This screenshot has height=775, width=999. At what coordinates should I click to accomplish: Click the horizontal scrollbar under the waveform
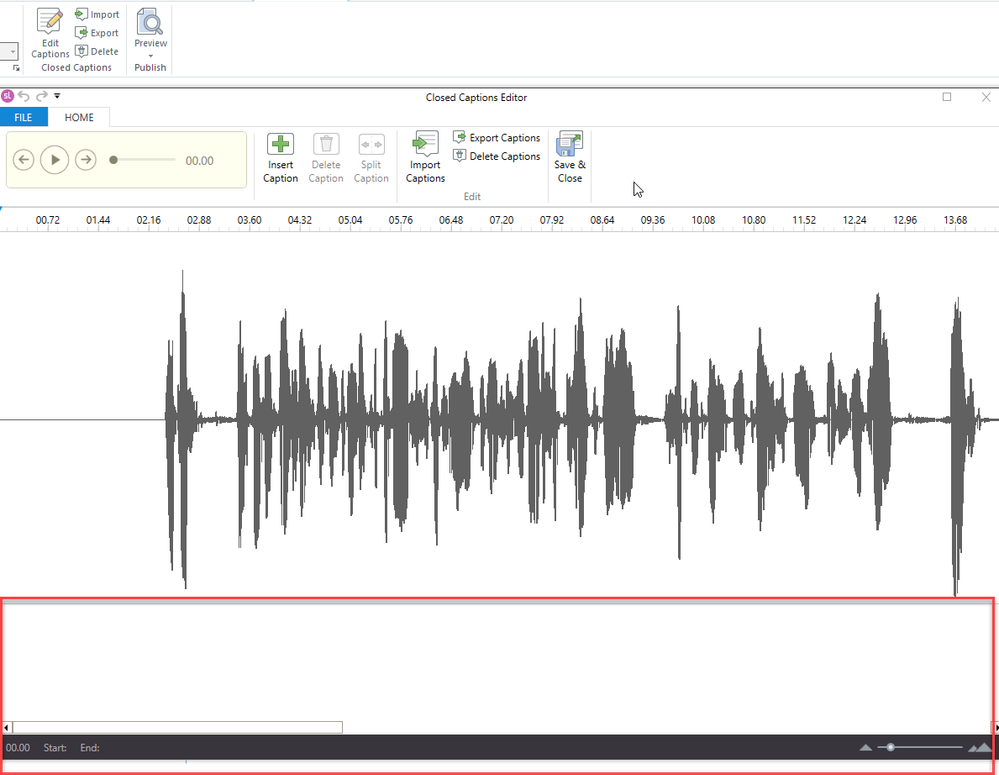point(177,728)
